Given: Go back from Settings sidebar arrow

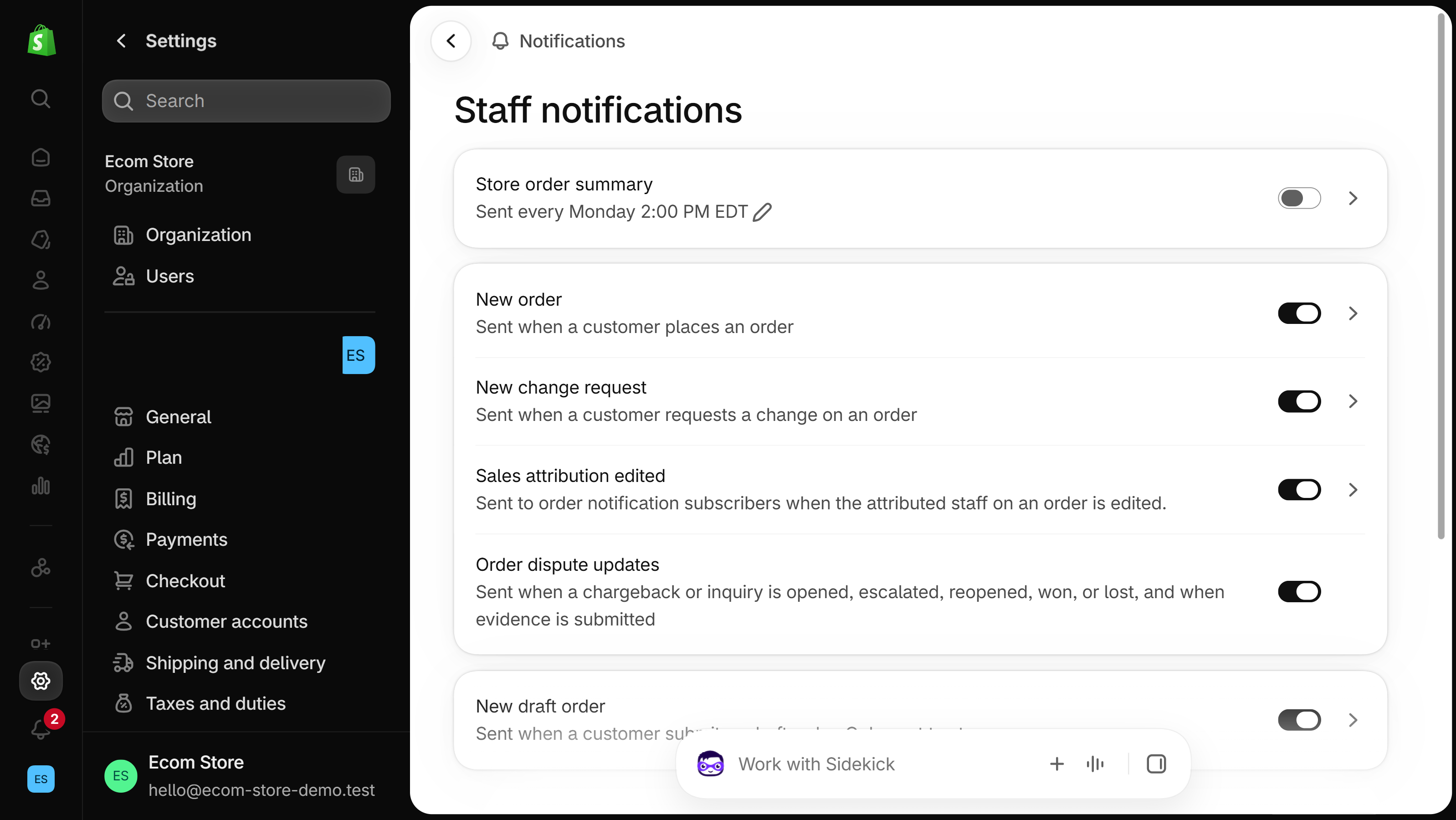Looking at the screenshot, I should point(121,41).
